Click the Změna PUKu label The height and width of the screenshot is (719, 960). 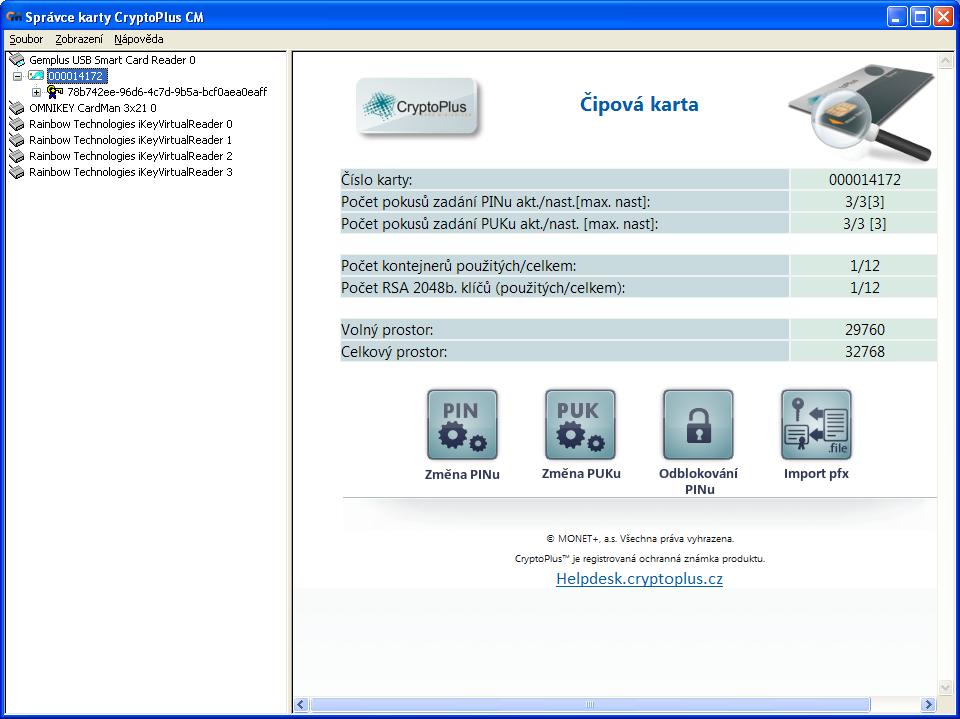click(581, 473)
